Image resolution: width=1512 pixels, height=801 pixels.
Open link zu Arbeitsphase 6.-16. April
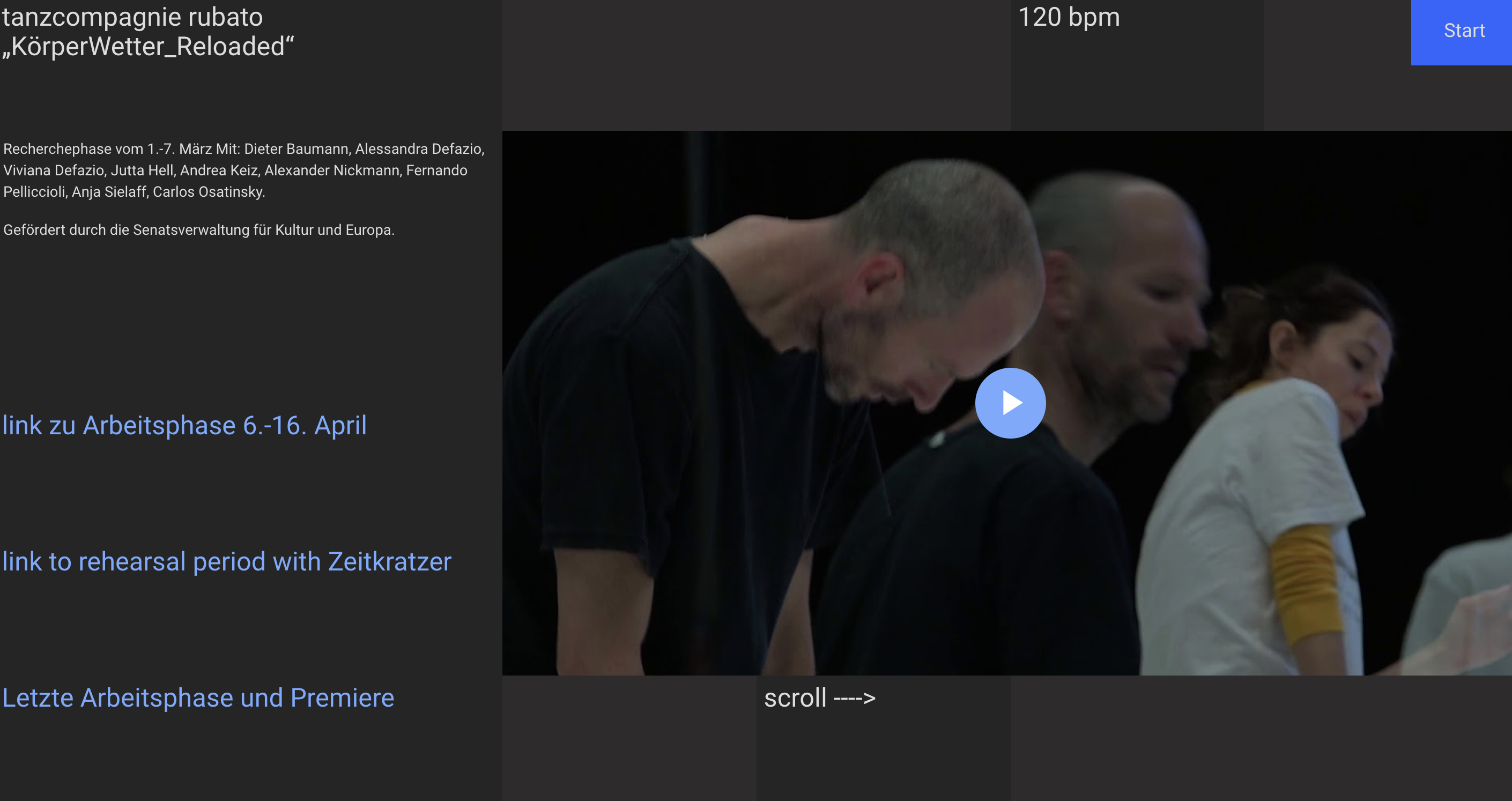[x=184, y=426]
